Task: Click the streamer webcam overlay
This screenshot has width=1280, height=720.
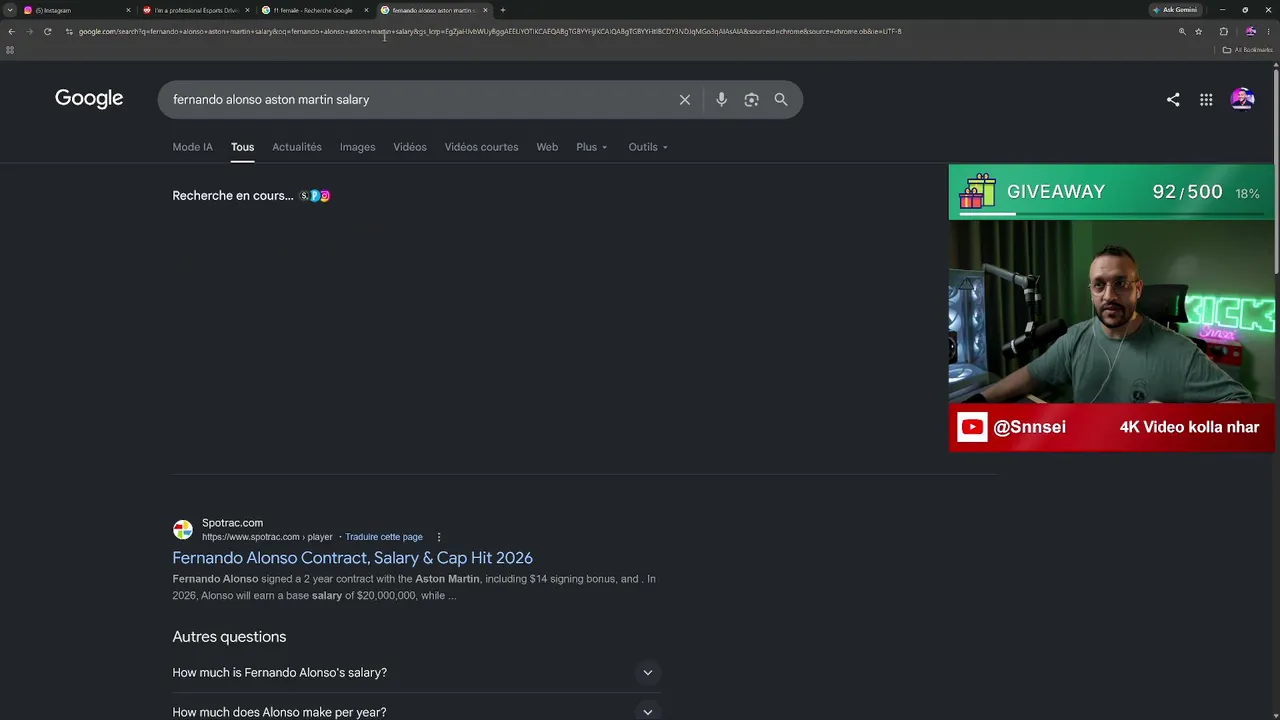Action: (1112, 311)
